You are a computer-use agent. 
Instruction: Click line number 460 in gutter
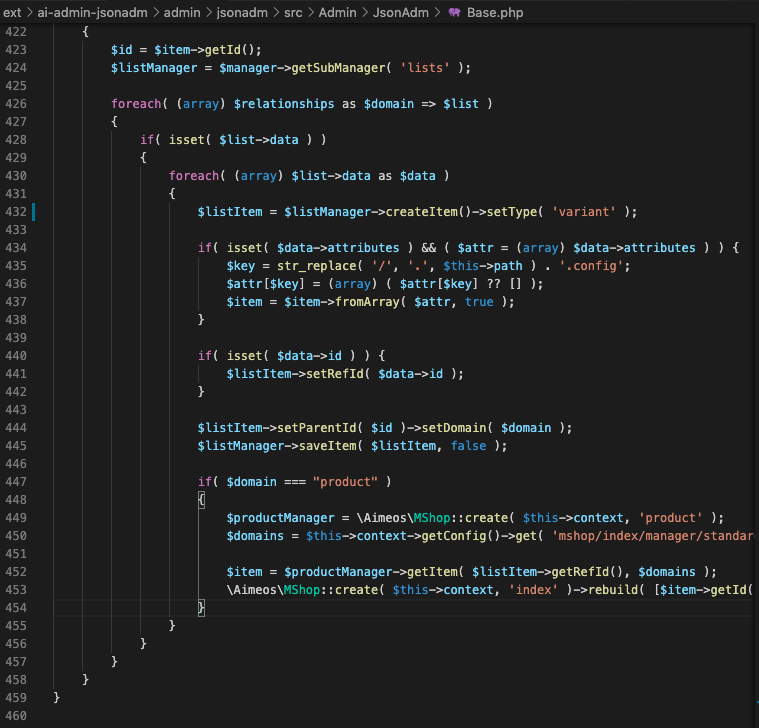(x=16, y=716)
